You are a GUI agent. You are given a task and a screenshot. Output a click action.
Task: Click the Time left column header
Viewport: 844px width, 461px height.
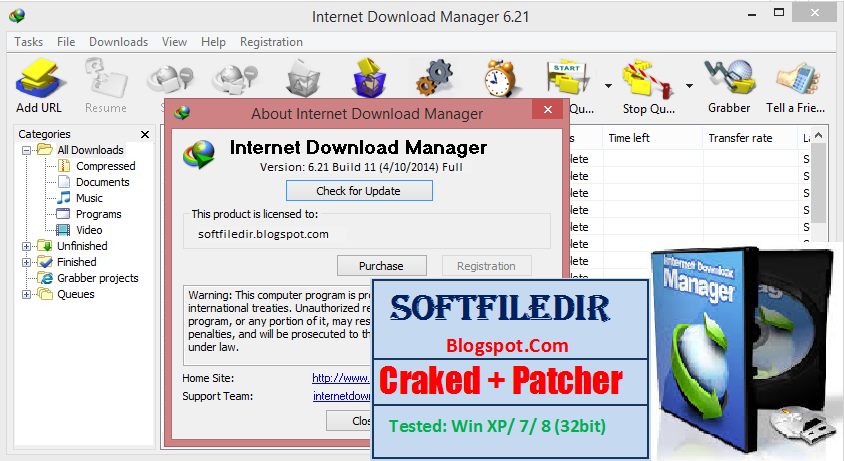click(x=652, y=138)
